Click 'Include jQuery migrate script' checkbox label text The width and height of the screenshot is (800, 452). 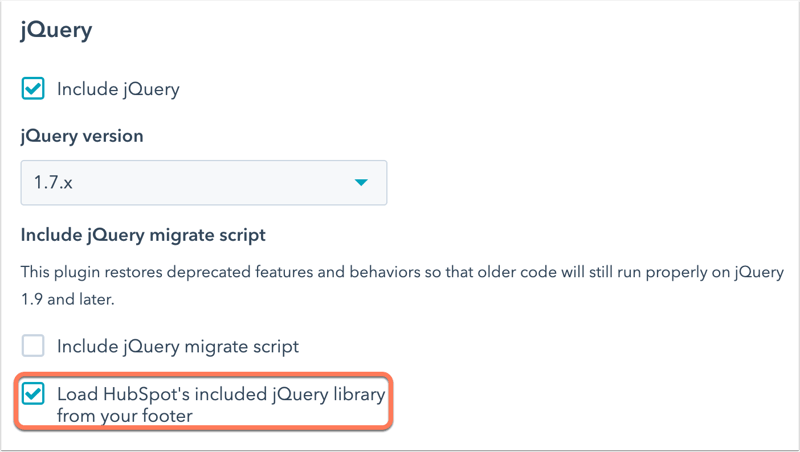(x=178, y=346)
